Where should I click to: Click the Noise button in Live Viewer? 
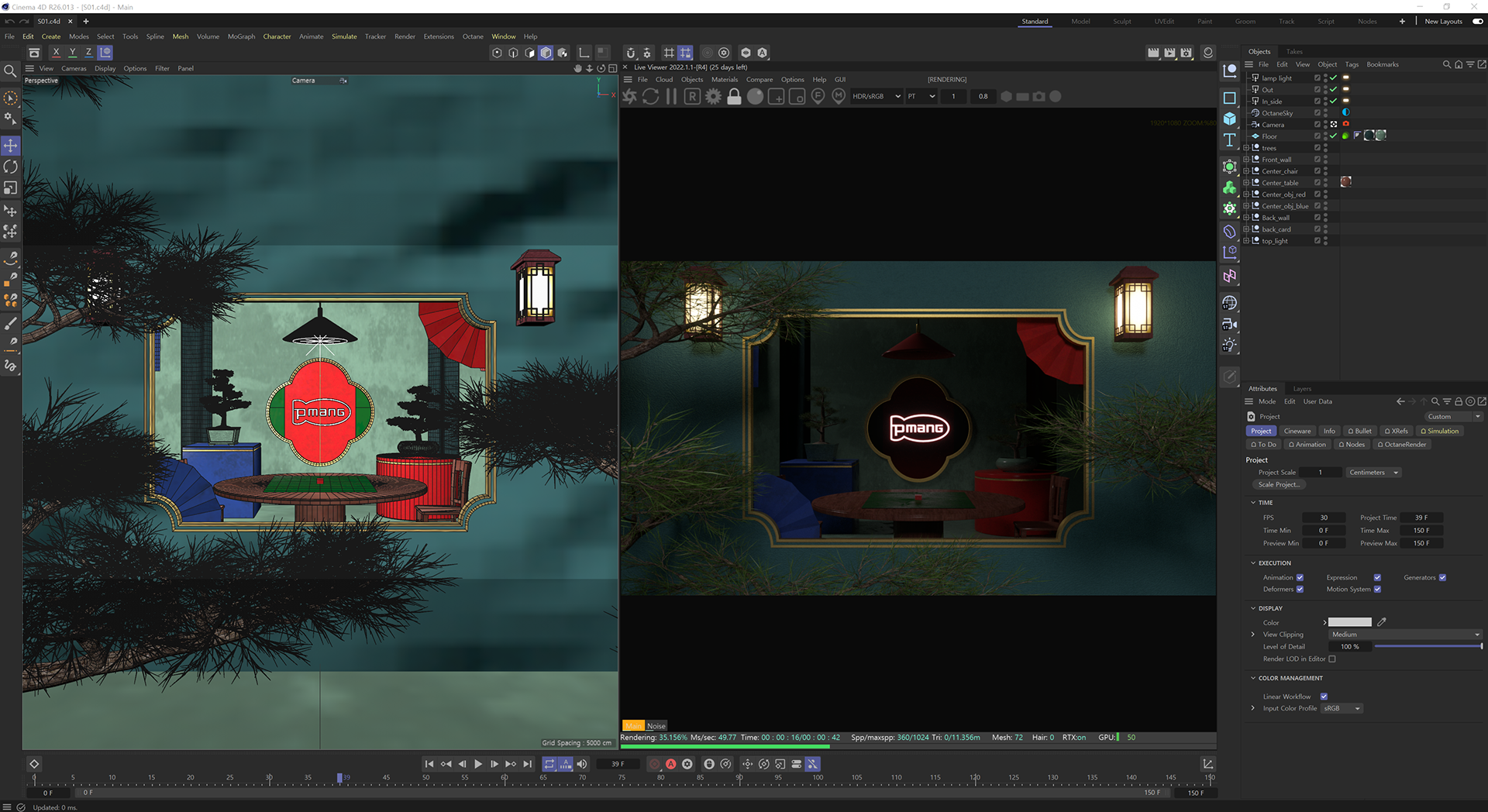pyautogui.click(x=656, y=726)
